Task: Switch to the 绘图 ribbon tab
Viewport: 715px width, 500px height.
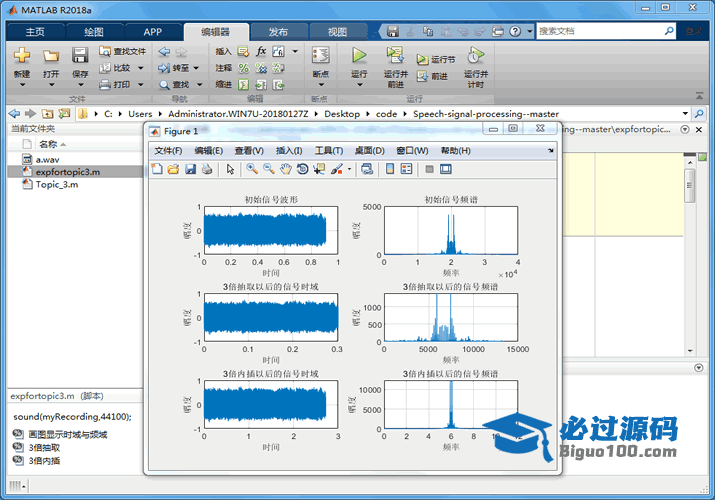Action: [x=93, y=31]
